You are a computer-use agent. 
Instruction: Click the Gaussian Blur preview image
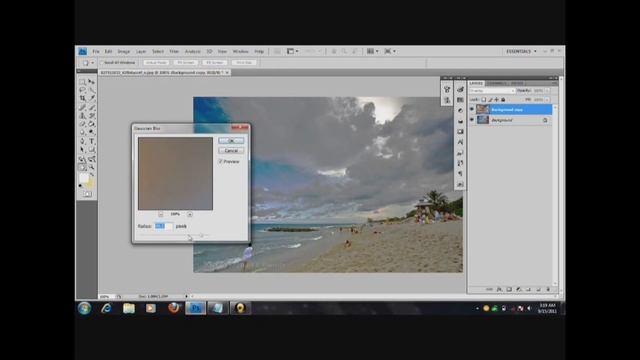[x=176, y=173]
